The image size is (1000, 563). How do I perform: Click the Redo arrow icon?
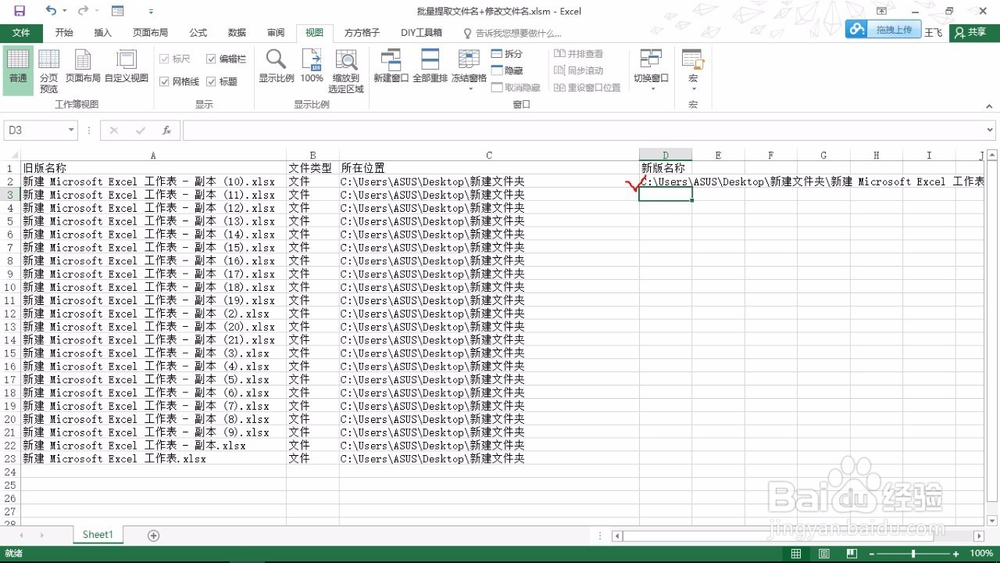83,11
